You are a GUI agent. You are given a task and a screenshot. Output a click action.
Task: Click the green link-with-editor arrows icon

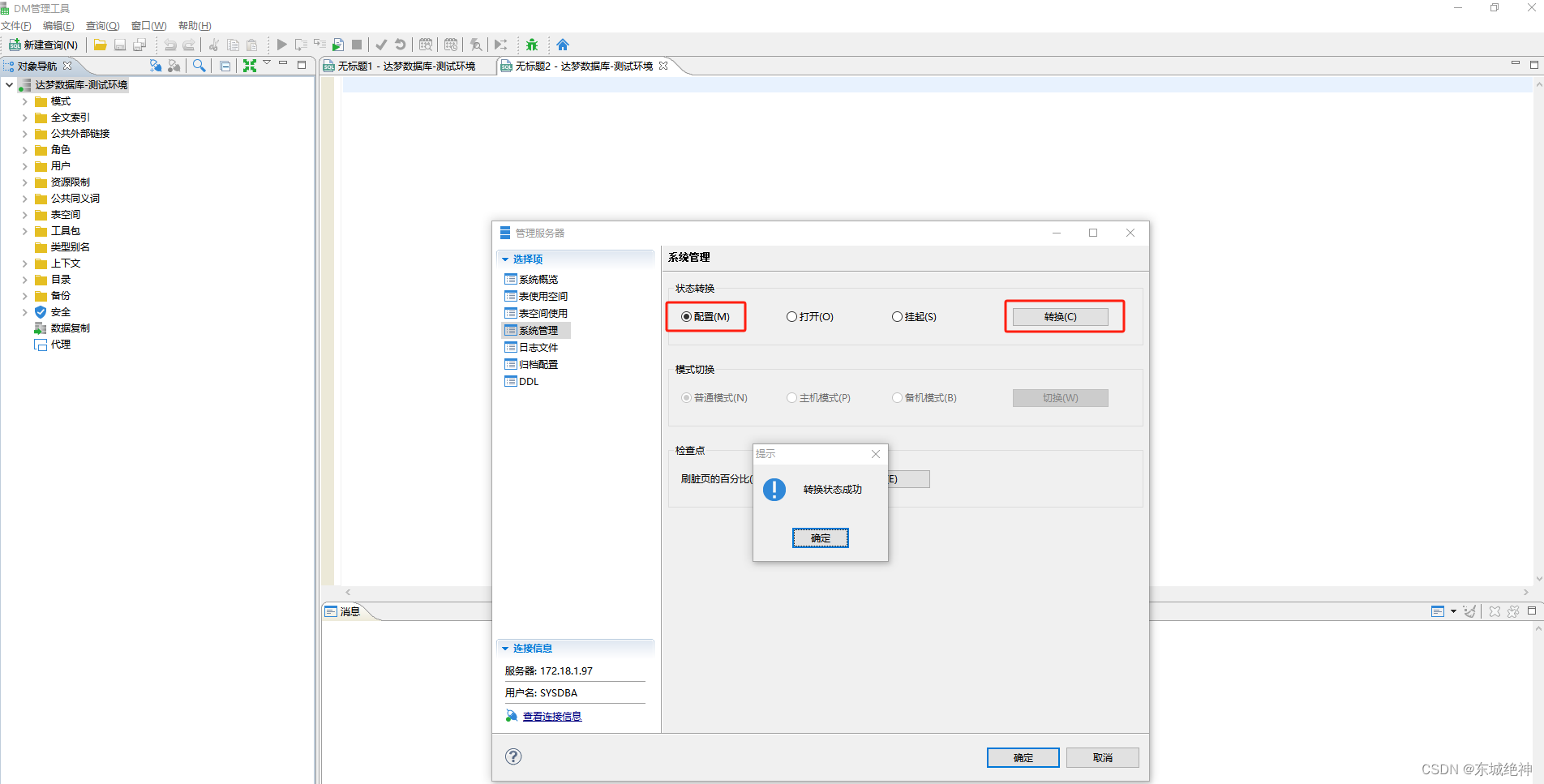[x=250, y=66]
